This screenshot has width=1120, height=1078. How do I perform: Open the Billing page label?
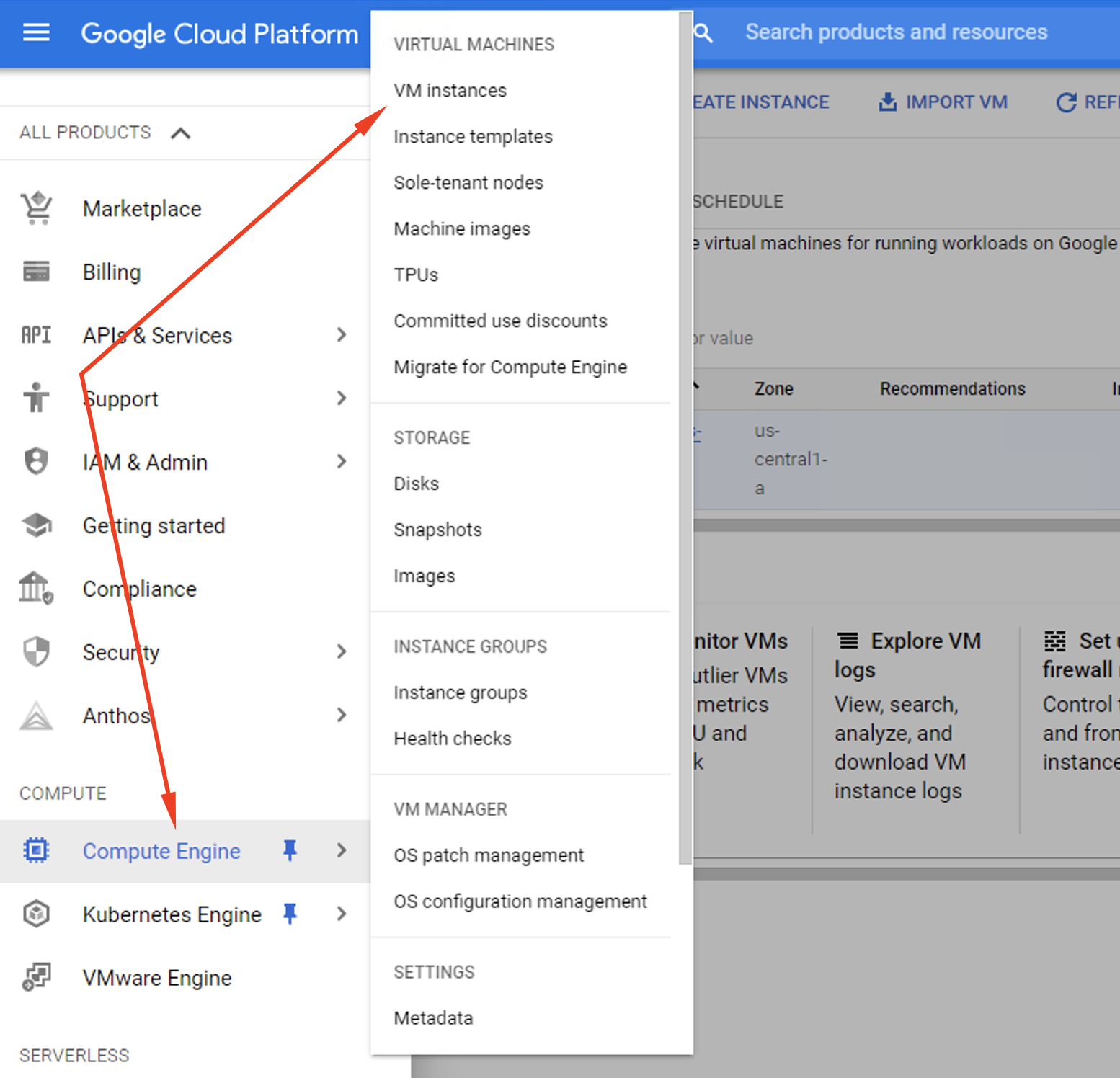point(112,272)
